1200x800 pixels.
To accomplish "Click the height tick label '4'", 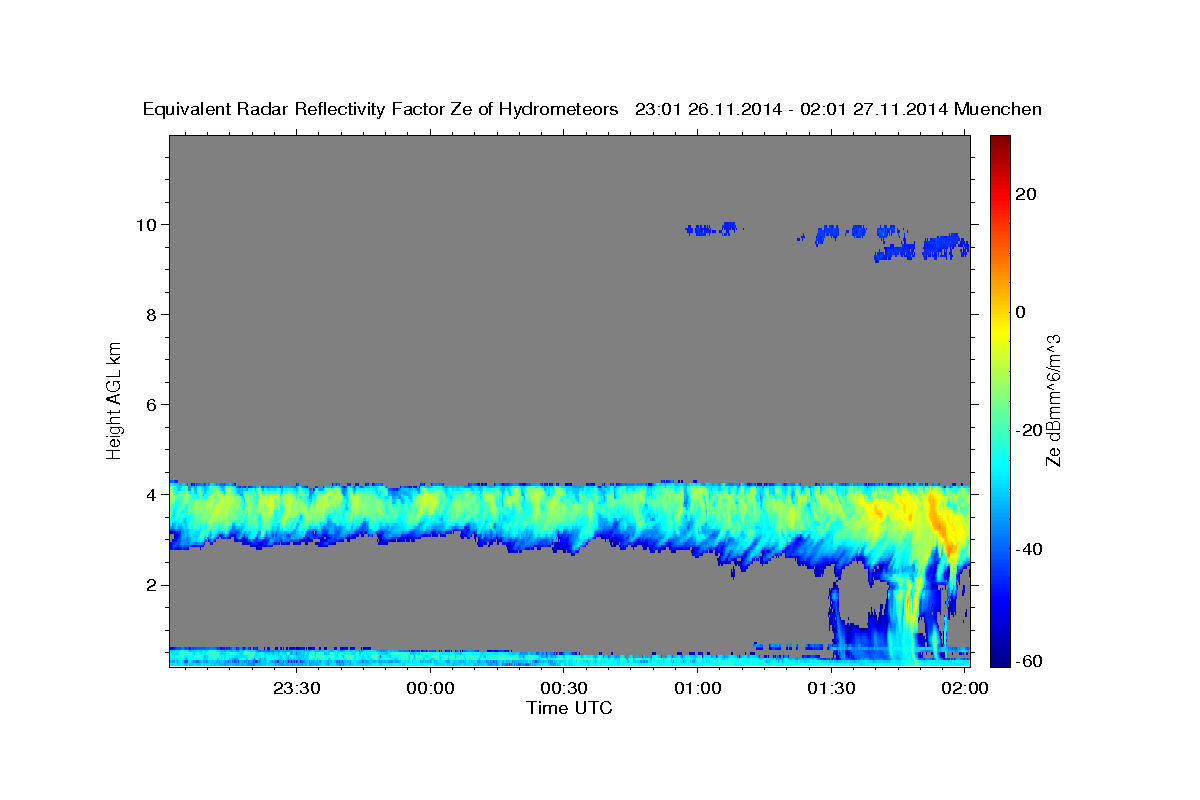I will [153, 494].
